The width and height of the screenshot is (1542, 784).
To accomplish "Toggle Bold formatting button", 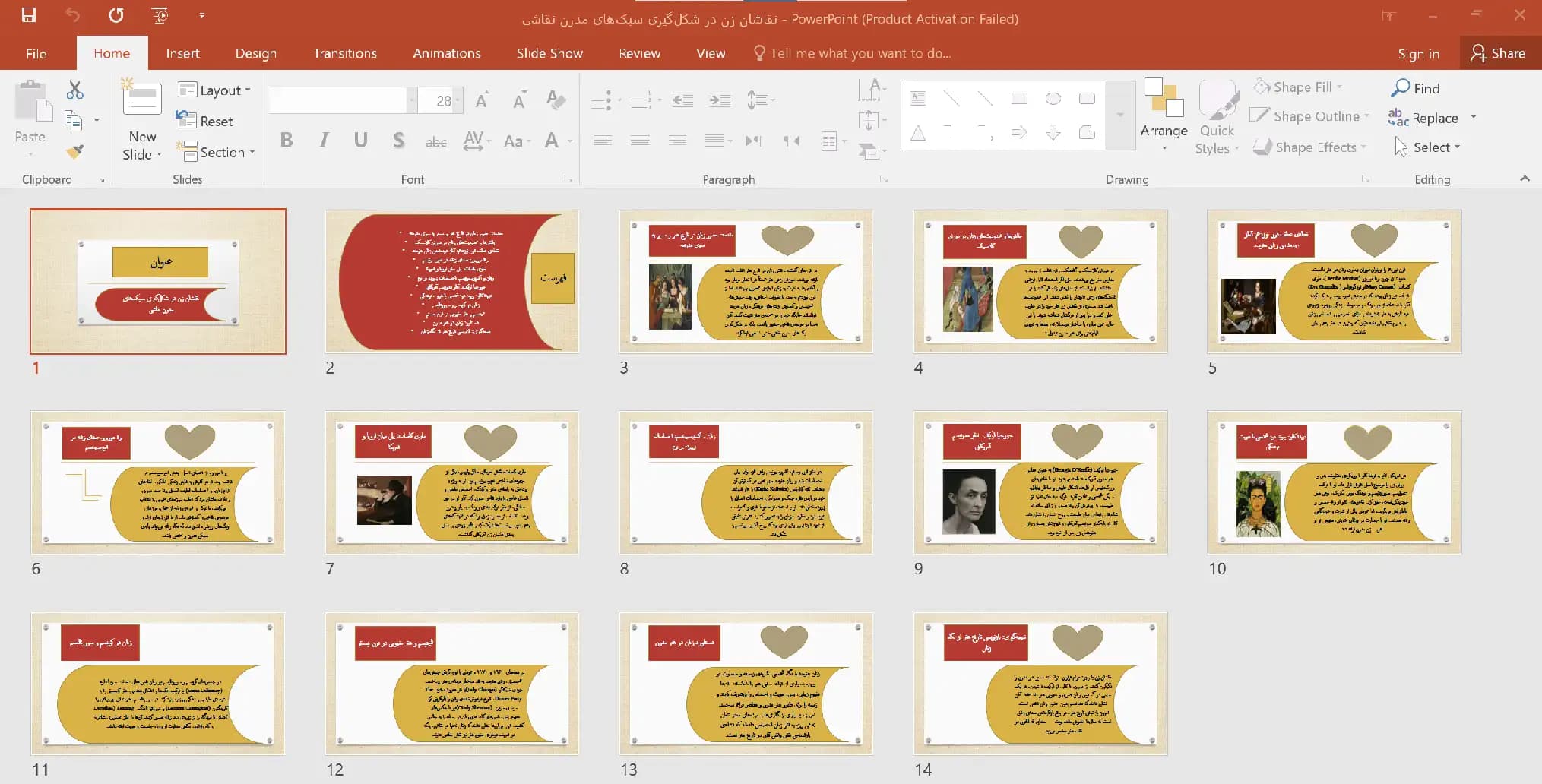I will pos(287,140).
